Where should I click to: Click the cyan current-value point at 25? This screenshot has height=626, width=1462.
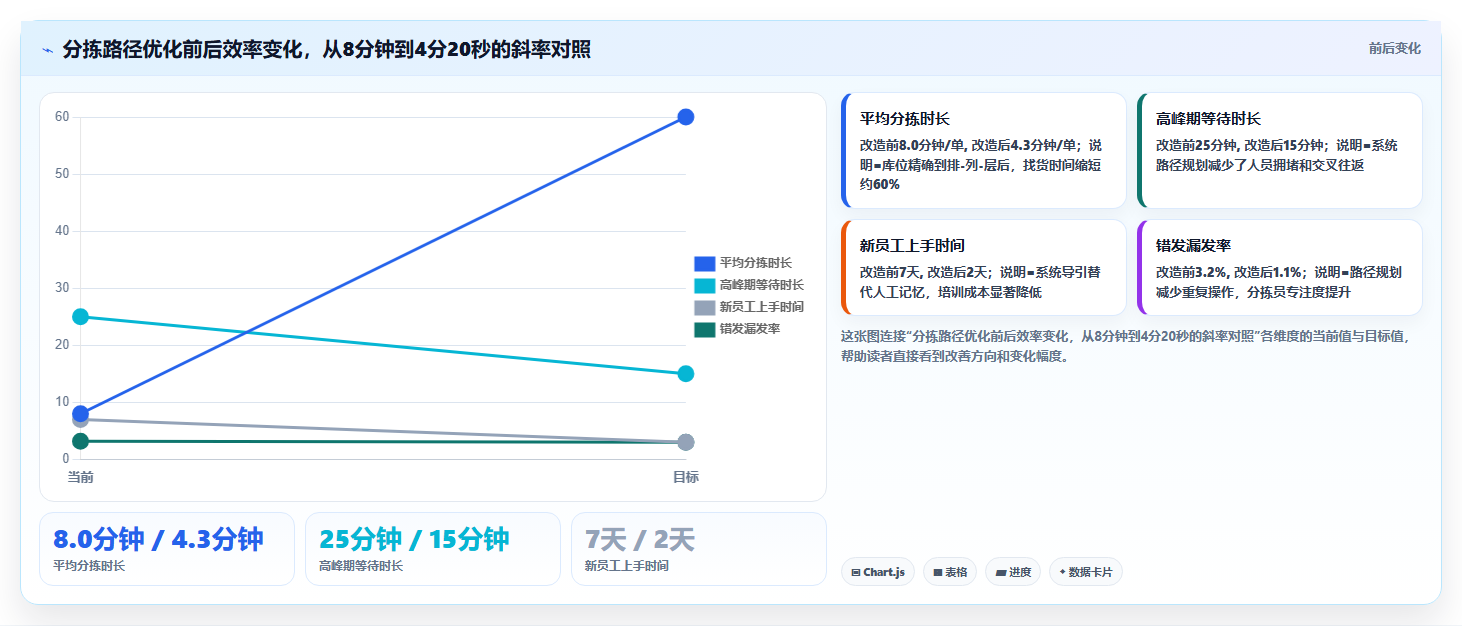click(81, 317)
